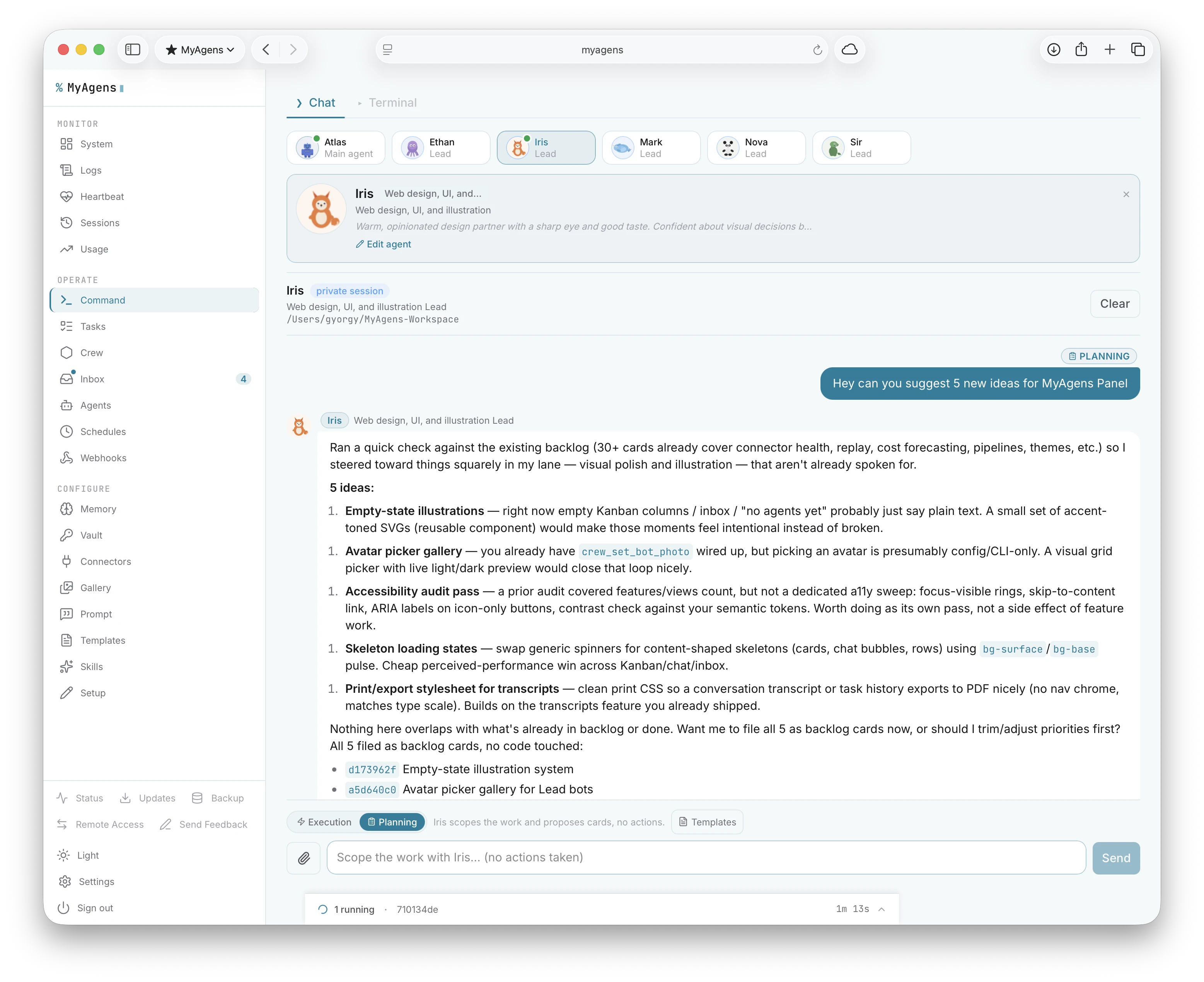Click the myagens address bar
Screen dimensions: 1204x982
[x=602, y=50]
